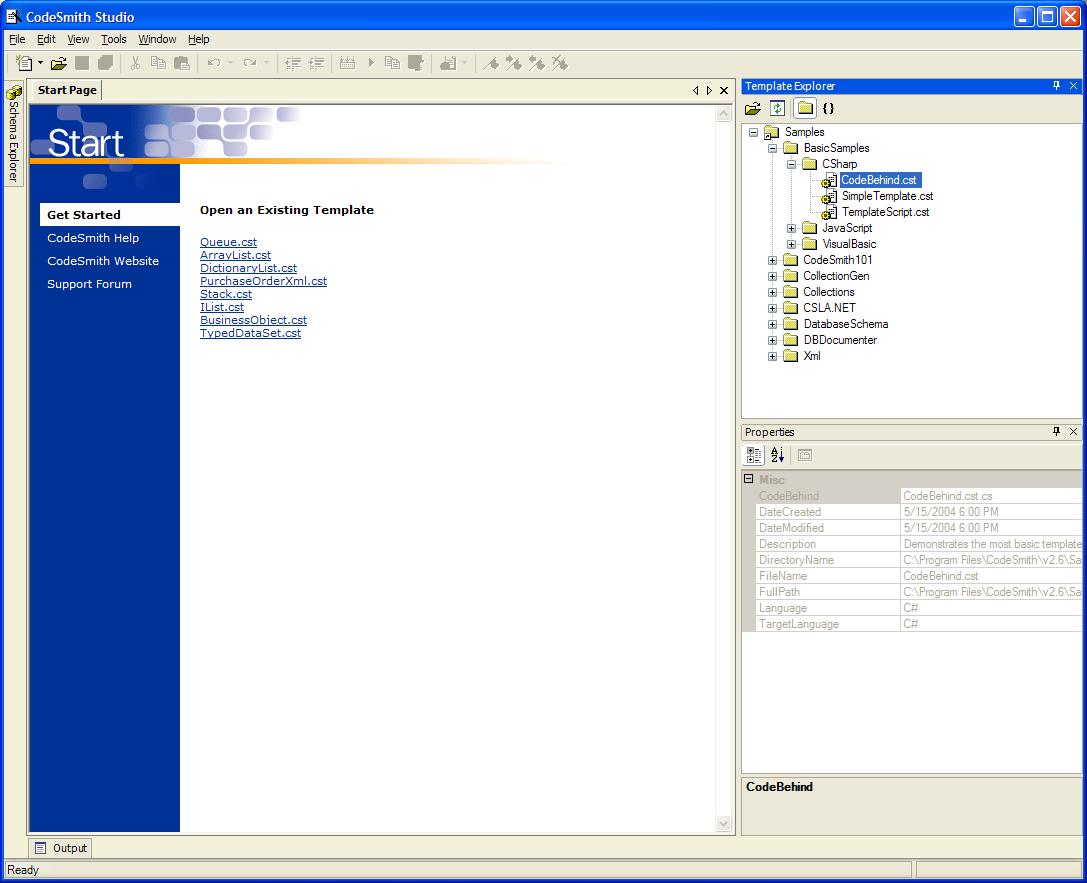Open the Schema Explorer side tab

click(x=13, y=134)
